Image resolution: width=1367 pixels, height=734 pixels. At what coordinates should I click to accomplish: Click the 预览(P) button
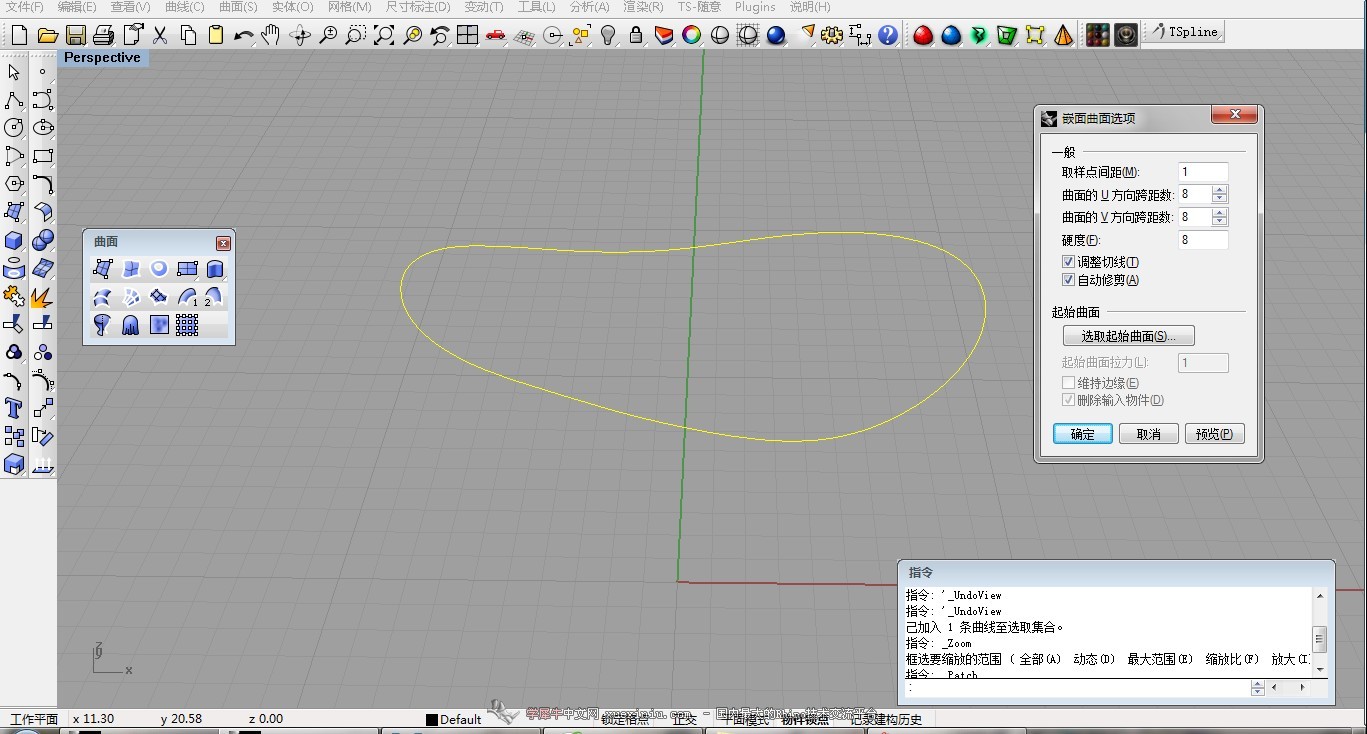(x=1215, y=434)
